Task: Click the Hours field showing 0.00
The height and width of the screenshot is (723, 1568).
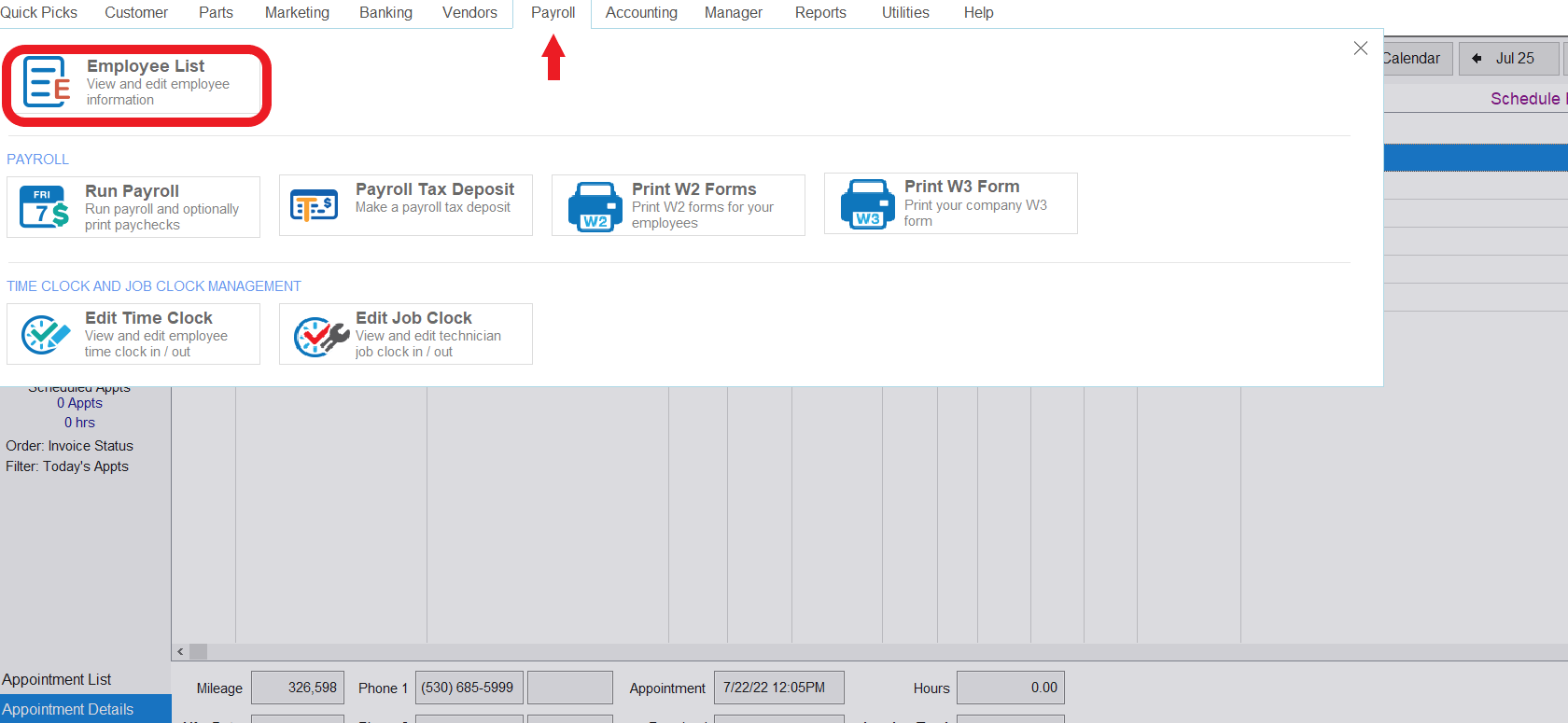Action: 1010,688
